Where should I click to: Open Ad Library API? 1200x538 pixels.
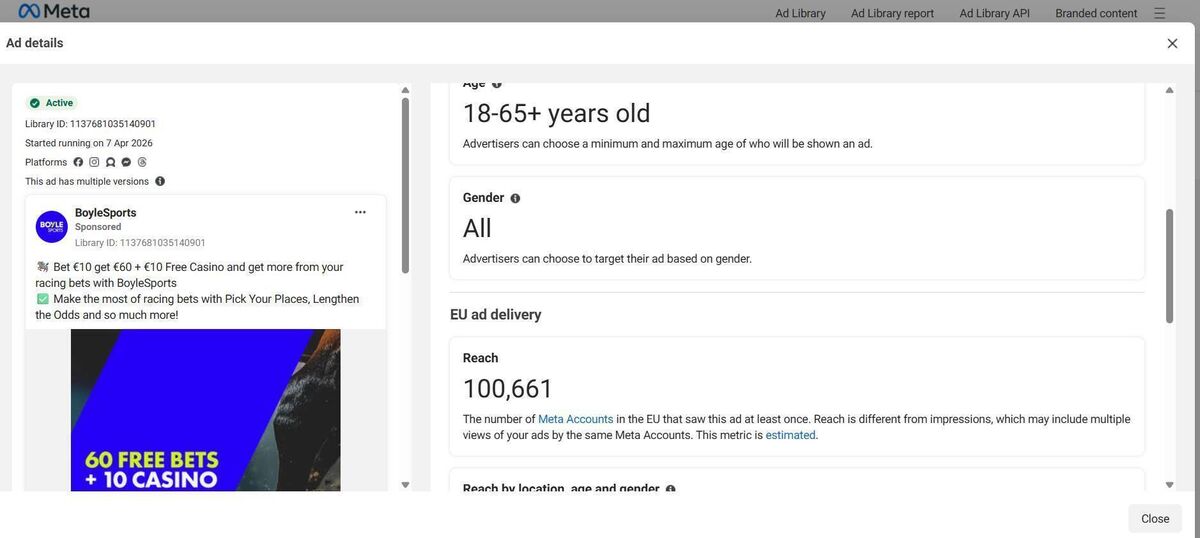pos(994,13)
